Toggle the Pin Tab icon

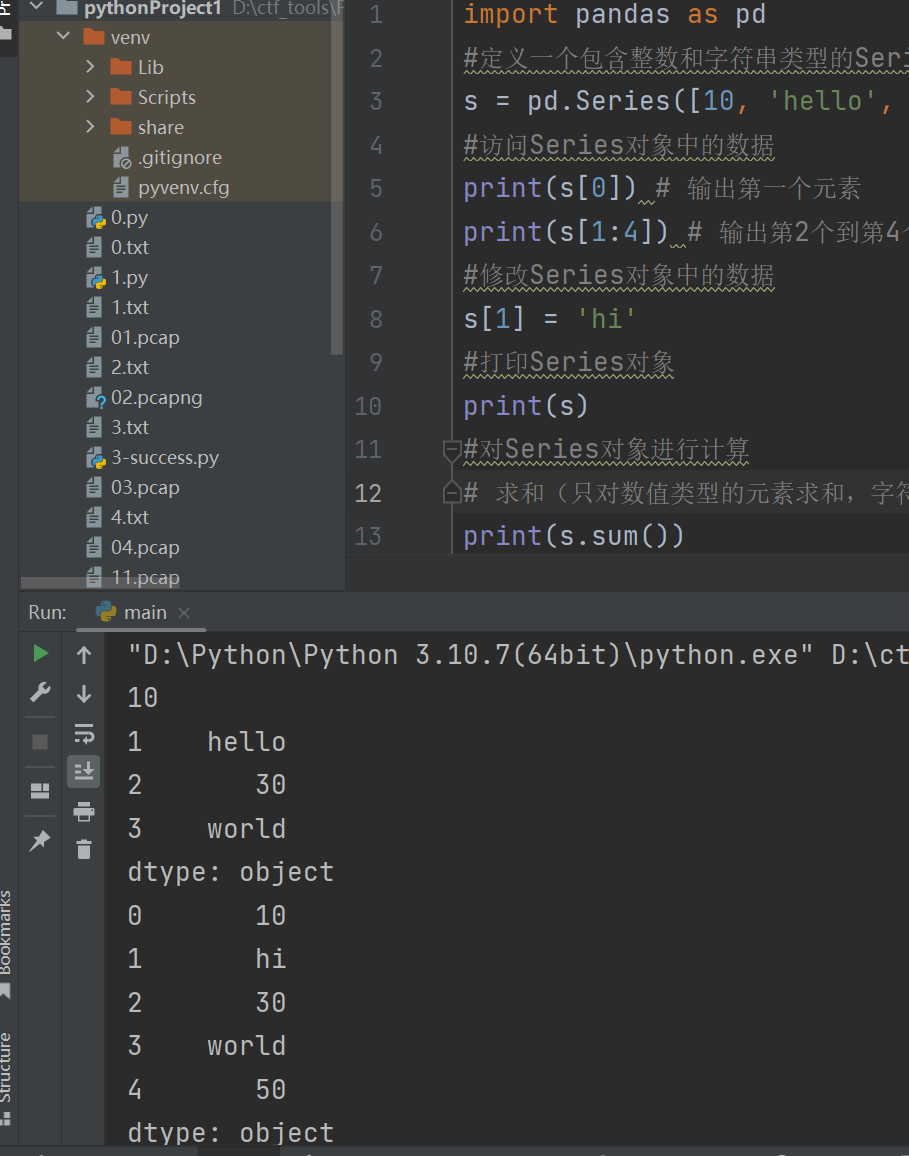40,841
